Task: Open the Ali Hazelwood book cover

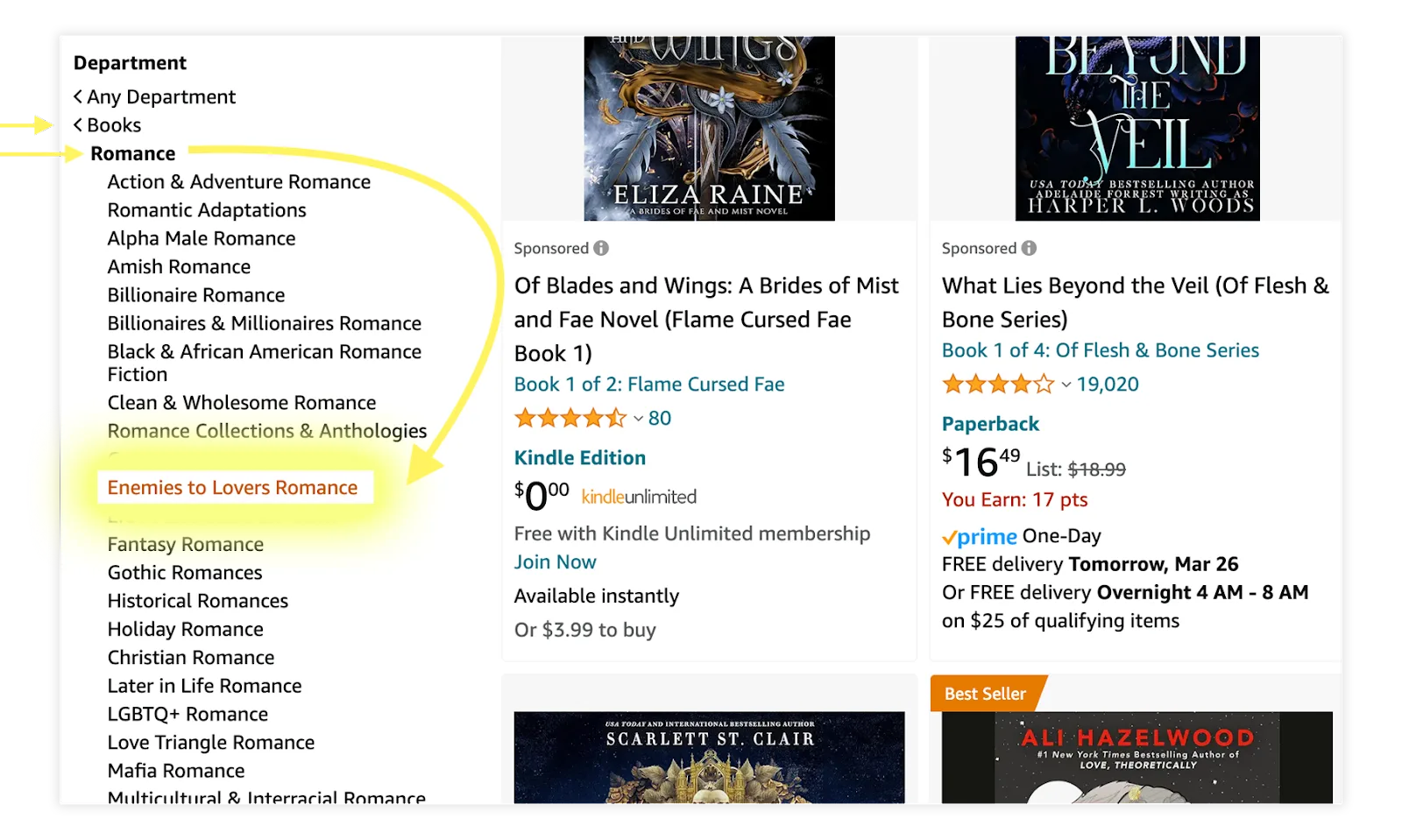Action: coord(1137,758)
